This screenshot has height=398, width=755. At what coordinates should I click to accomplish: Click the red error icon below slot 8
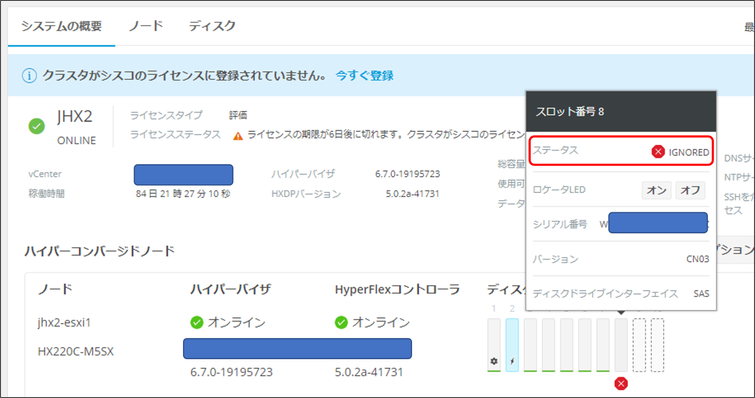621,384
